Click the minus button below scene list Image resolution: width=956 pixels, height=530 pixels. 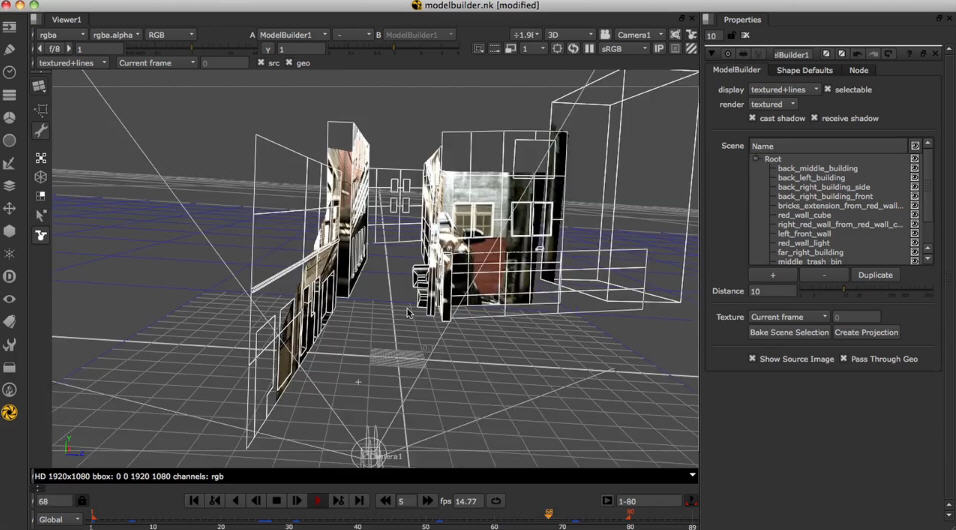[824, 275]
